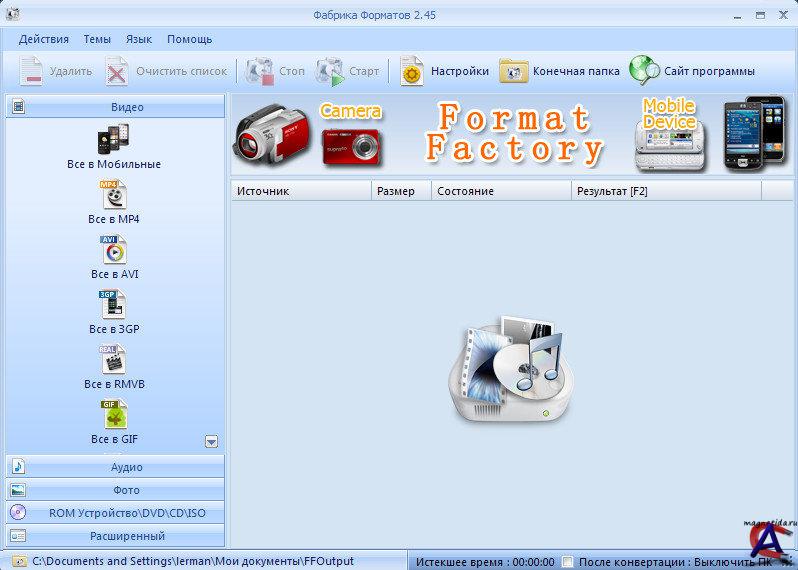Expand the 'Фото' category panel

pos(115,490)
